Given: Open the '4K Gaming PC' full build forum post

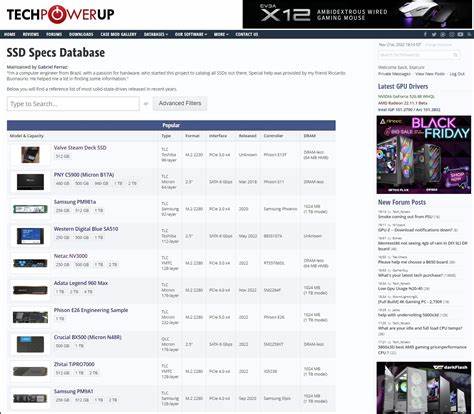Looking at the screenshot, I should [410, 302].
